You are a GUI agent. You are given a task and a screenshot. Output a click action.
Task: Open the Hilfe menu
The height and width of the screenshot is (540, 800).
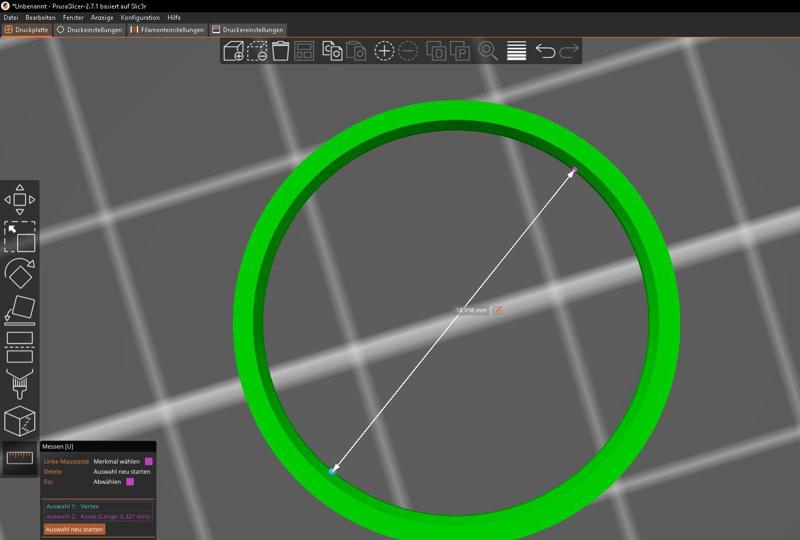pos(174,17)
